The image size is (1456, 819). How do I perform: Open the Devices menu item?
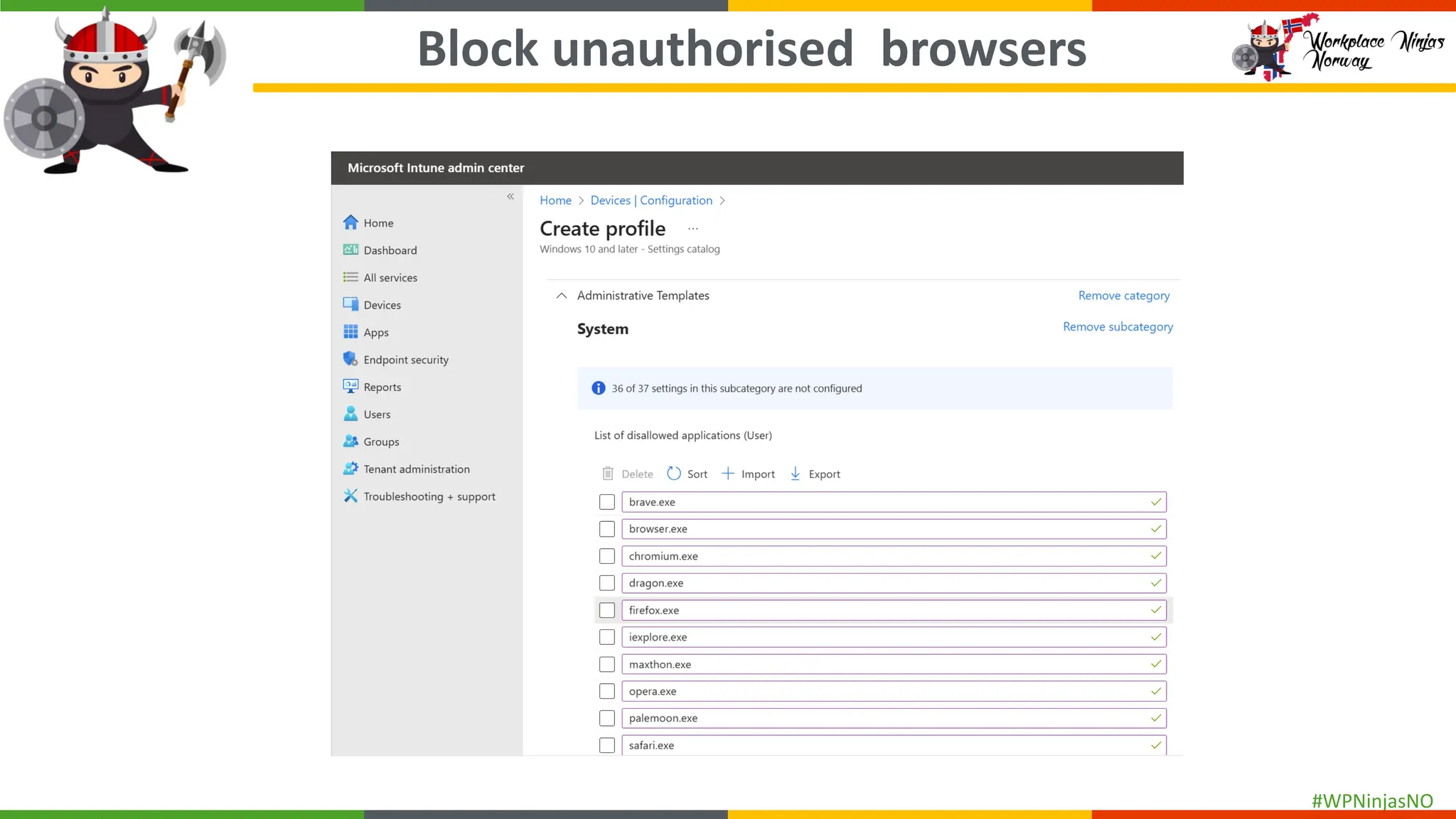tap(382, 305)
